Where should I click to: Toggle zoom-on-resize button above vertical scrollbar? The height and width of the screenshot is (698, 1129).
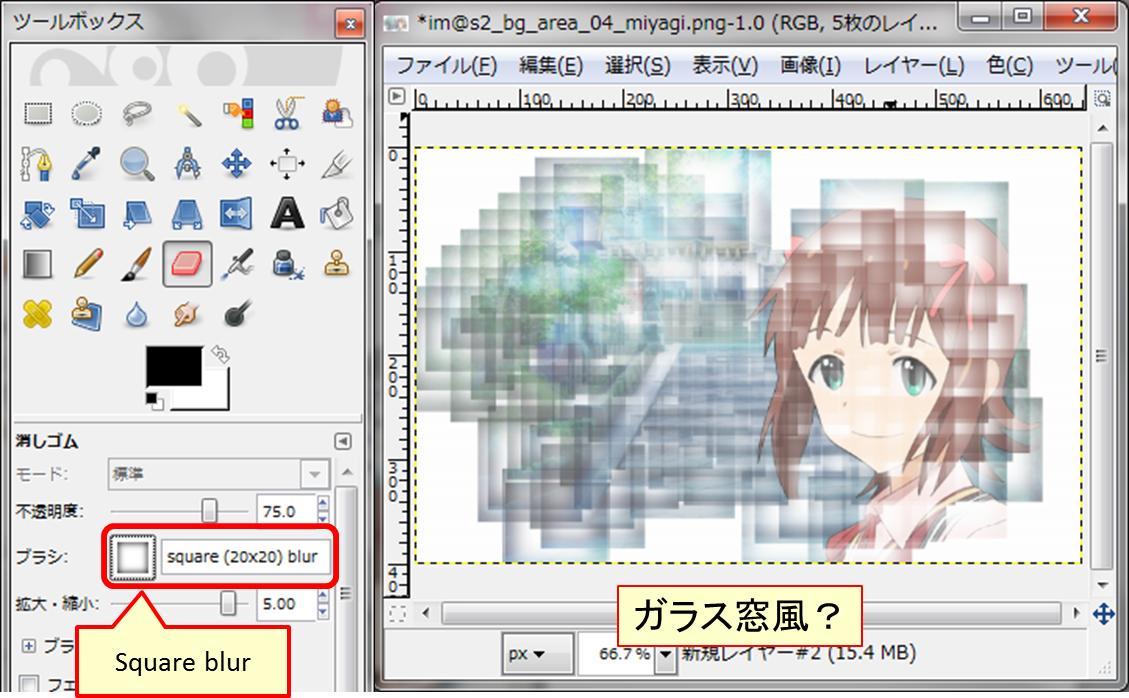pos(1102,97)
